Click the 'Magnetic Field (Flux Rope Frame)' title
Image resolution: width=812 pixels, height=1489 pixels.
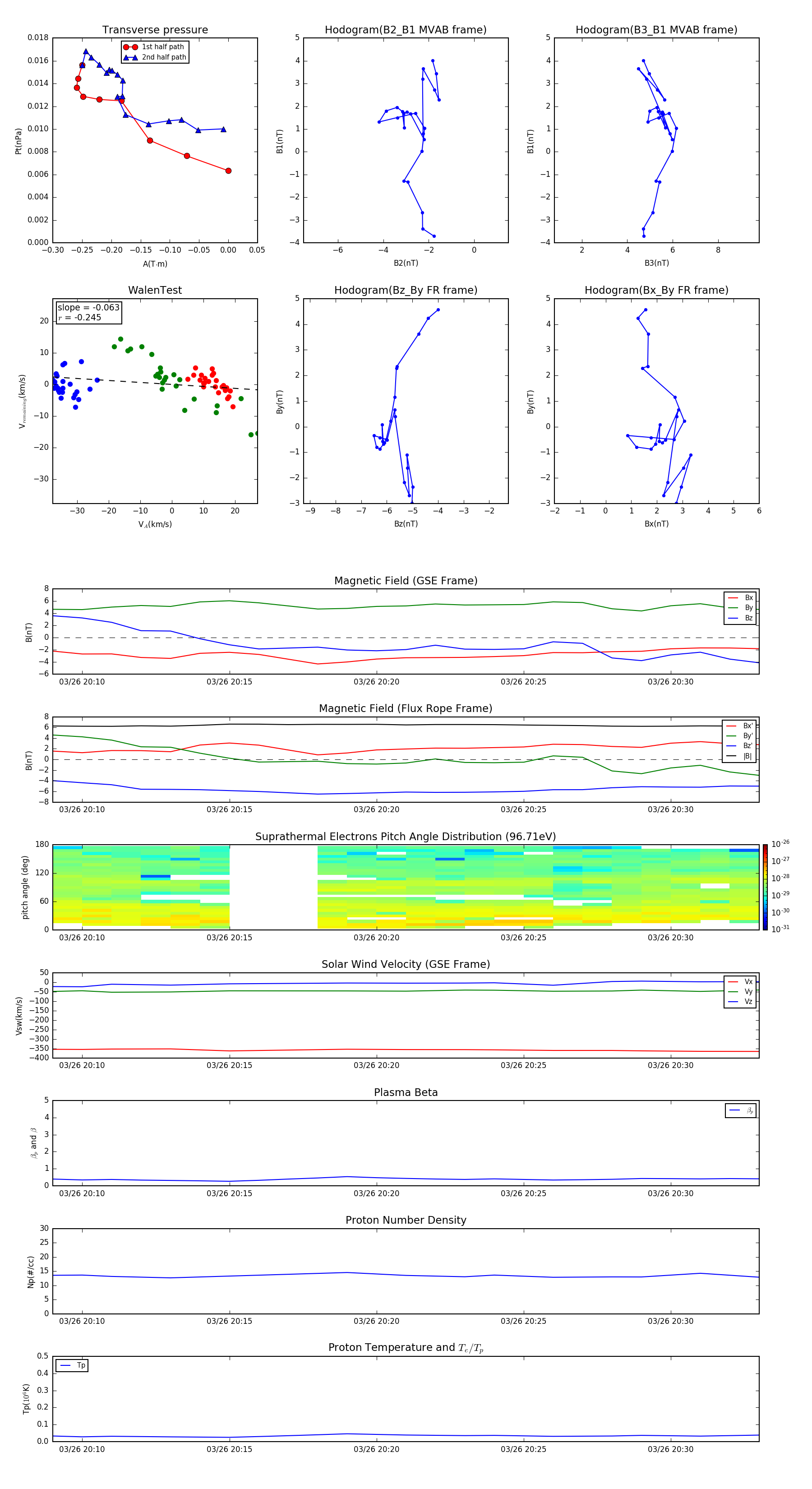coord(406,709)
